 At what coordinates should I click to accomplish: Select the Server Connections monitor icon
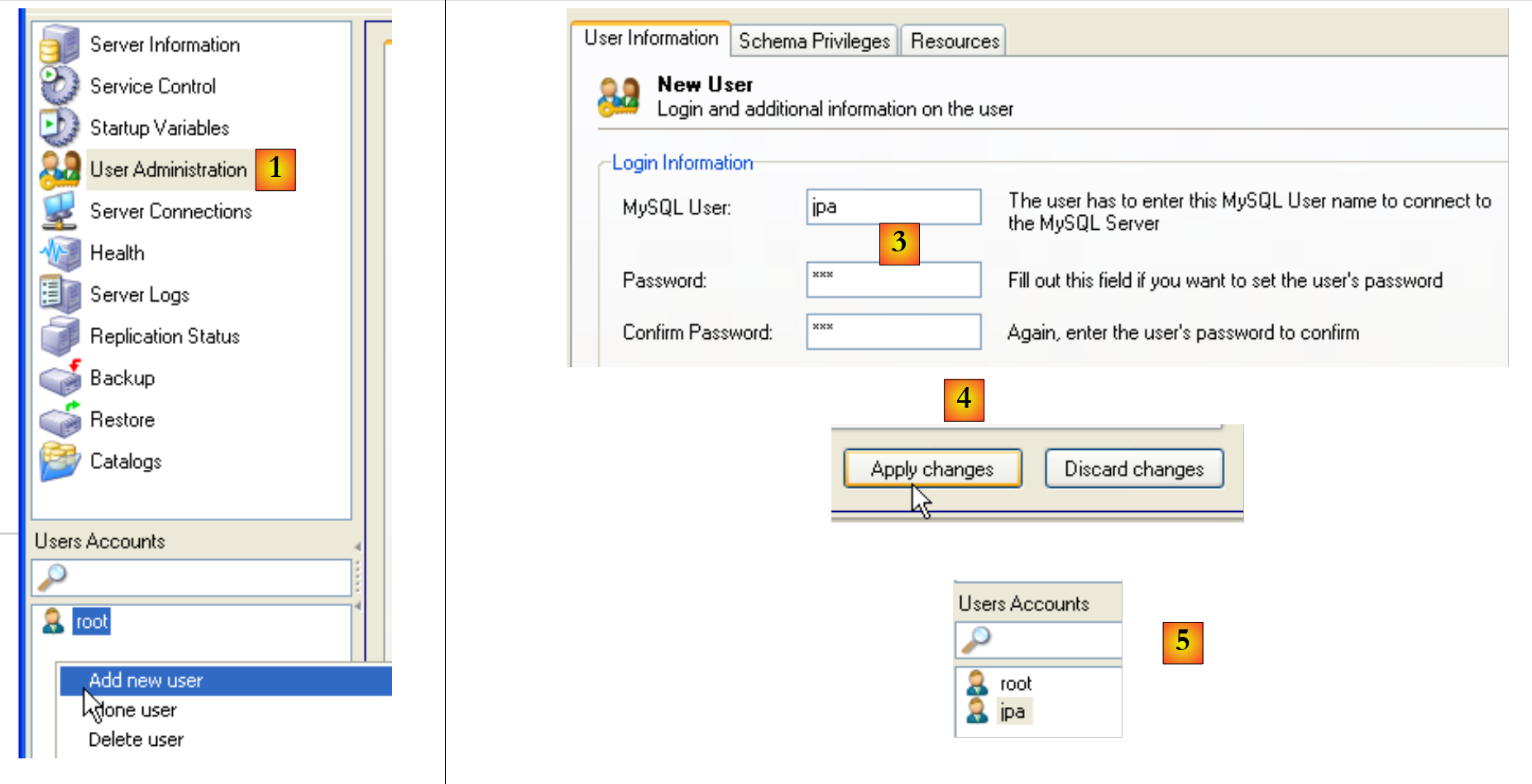(x=59, y=211)
